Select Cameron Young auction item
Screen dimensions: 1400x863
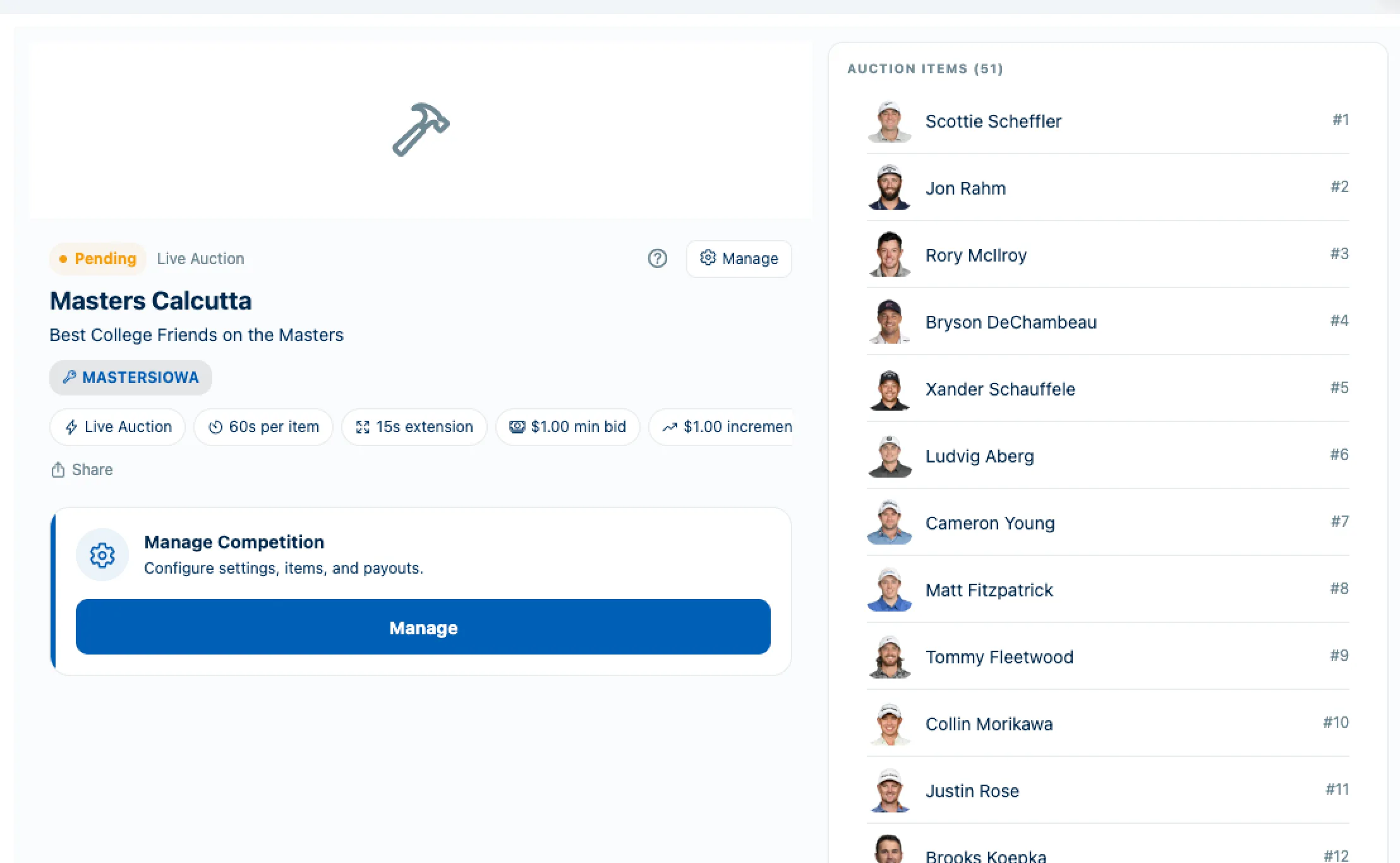1107,522
